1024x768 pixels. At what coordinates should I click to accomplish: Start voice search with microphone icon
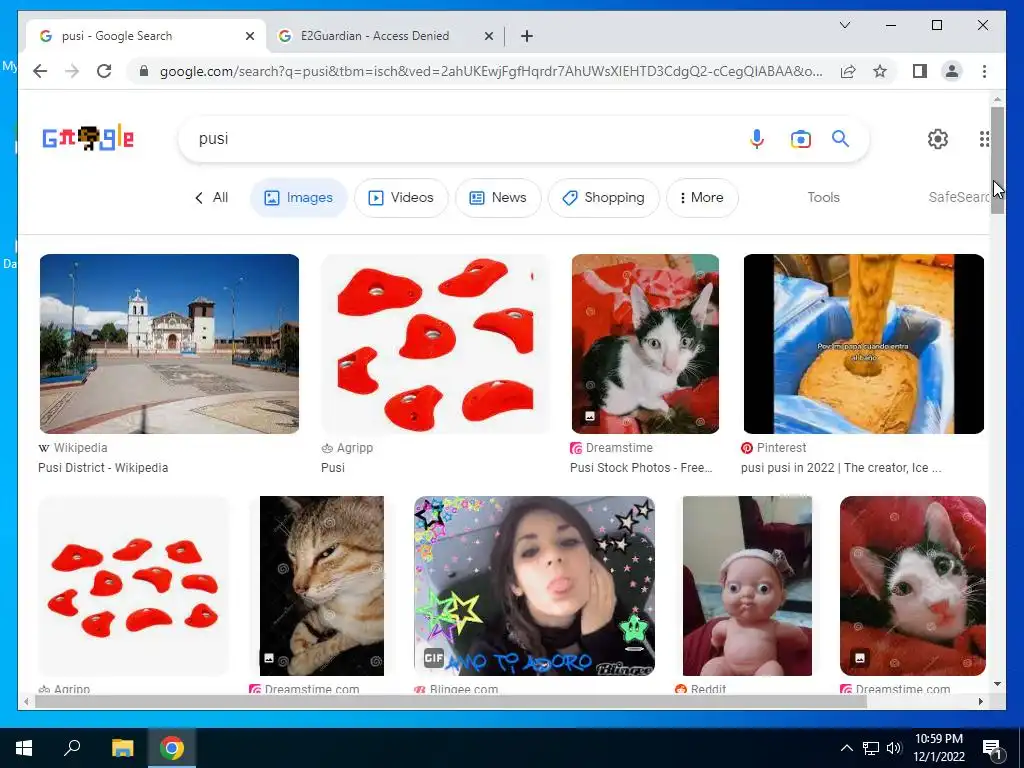(757, 138)
